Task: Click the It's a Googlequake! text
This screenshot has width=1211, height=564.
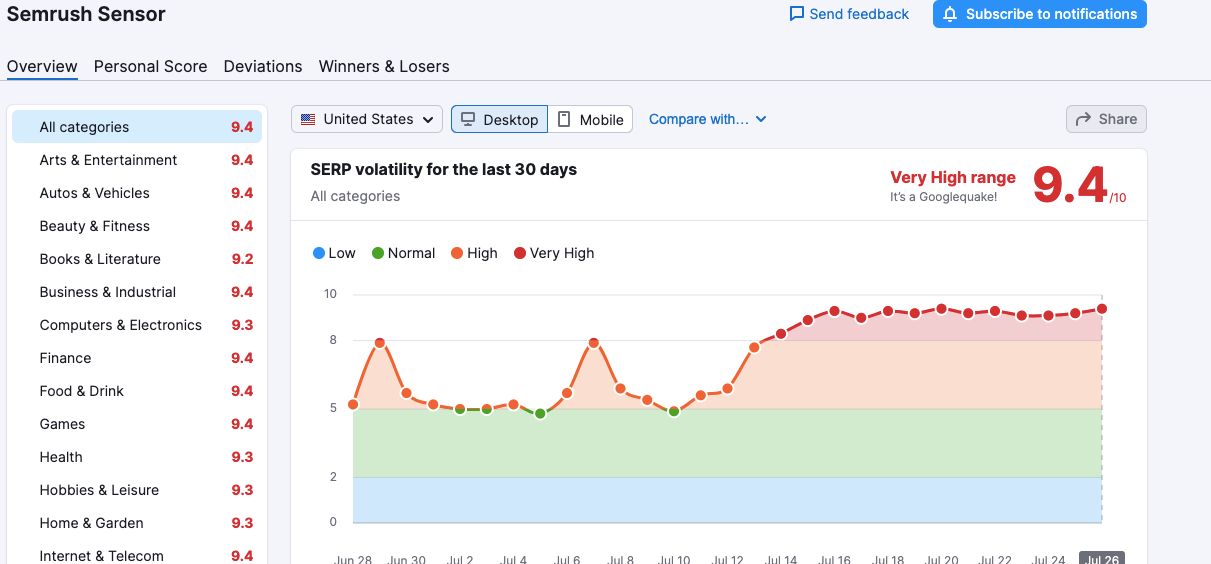Action: 943,197
